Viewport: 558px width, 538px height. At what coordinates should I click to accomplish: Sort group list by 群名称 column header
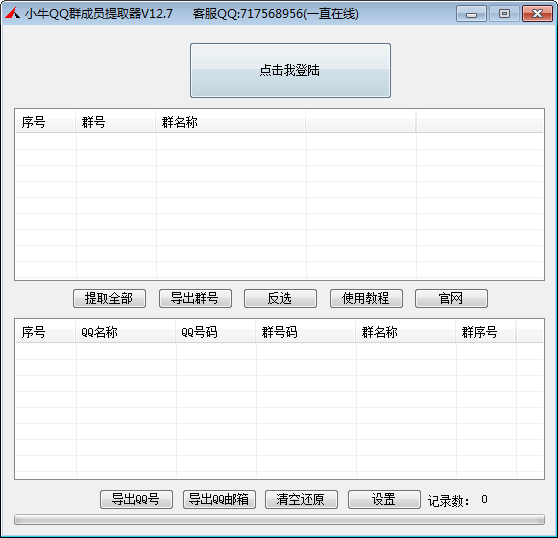[231, 122]
